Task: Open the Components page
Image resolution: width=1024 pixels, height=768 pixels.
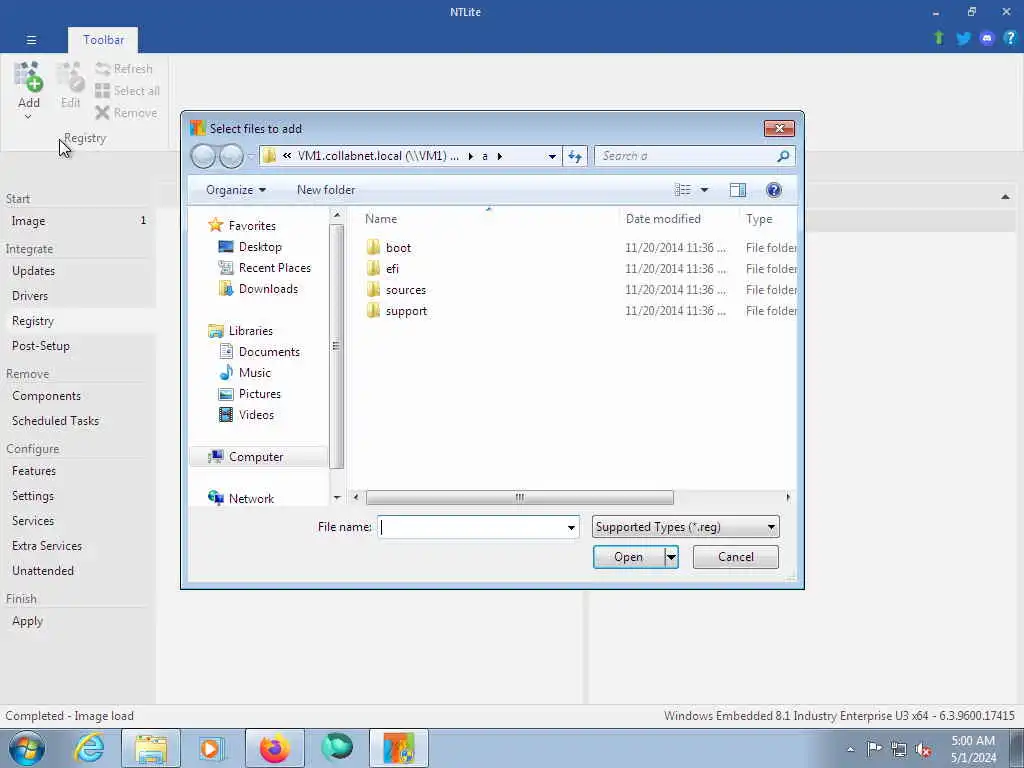Action: click(46, 396)
